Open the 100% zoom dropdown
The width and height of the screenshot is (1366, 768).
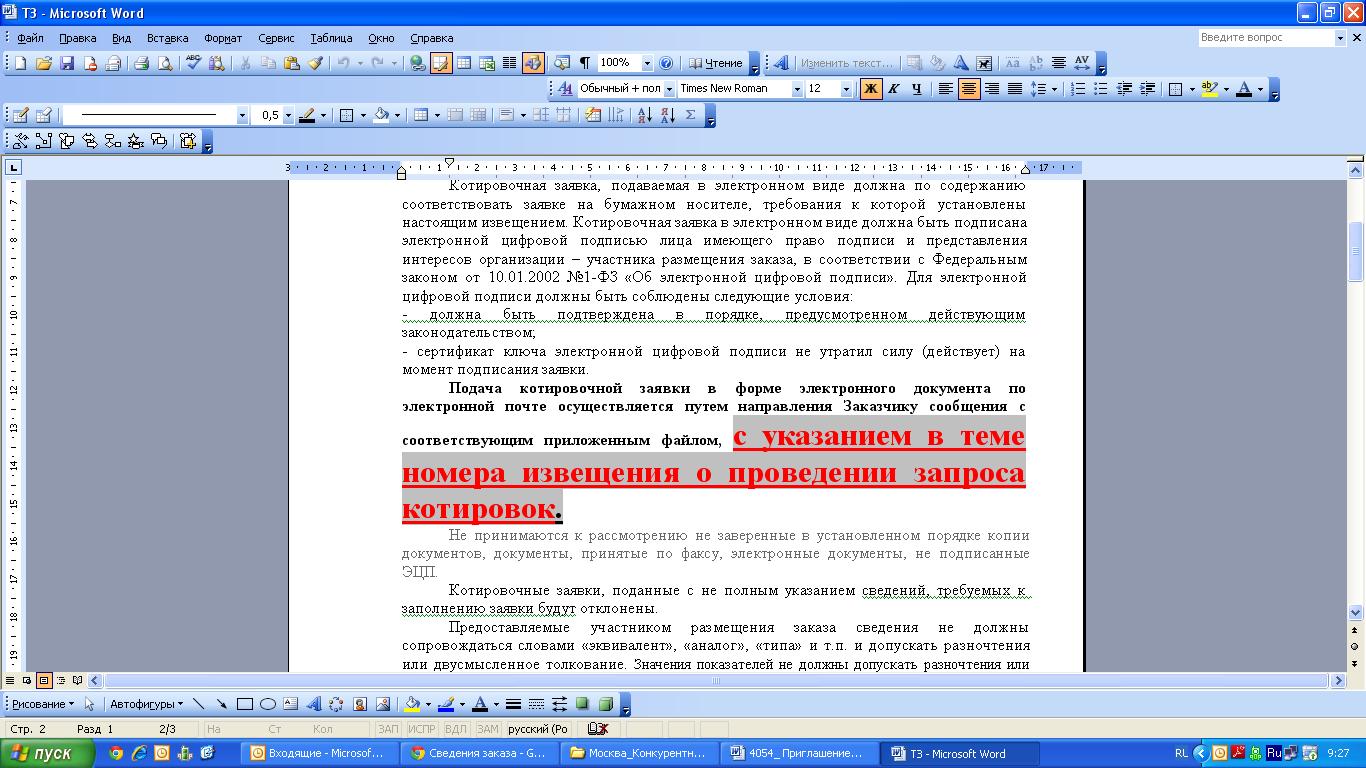[x=647, y=63]
